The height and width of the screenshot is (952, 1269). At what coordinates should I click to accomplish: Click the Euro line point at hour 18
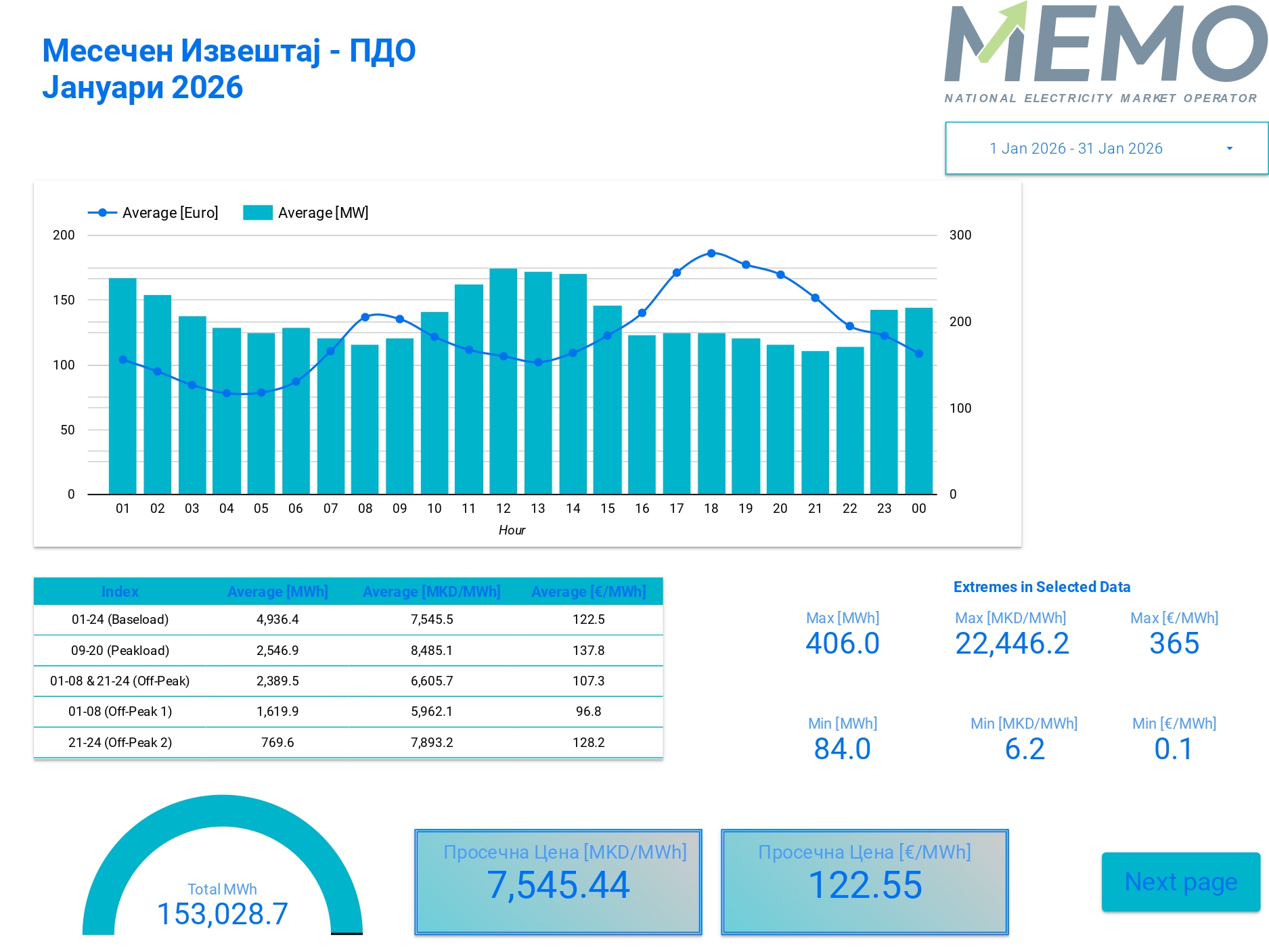click(711, 253)
